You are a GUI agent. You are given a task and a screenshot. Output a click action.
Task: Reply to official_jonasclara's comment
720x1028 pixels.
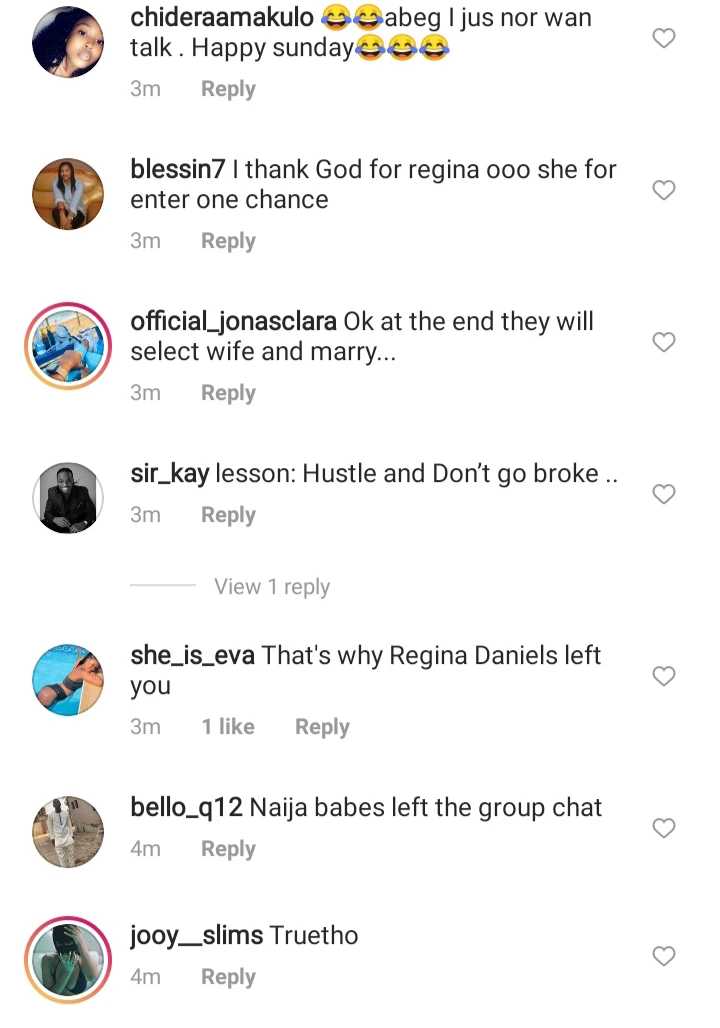click(228, 393)
